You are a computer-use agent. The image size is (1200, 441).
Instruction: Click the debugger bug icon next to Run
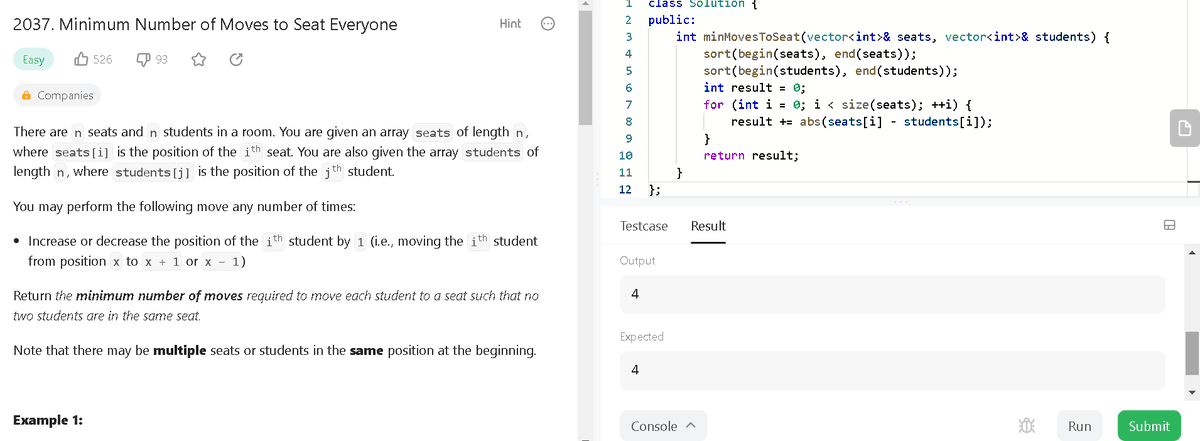click(1026, 426)
